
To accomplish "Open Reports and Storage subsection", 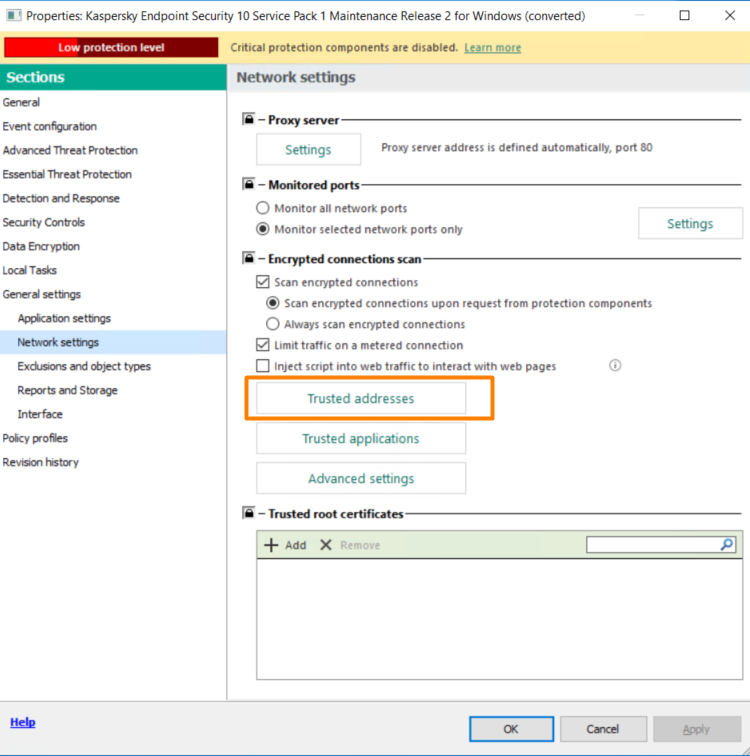I will pos(67,390).
